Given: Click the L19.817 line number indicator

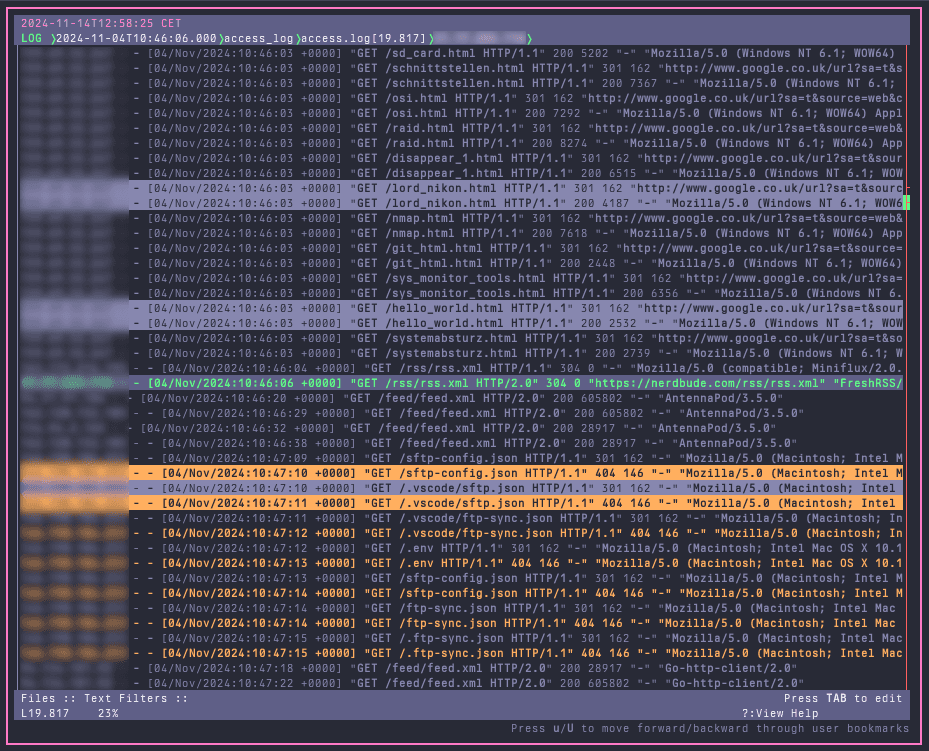Looking at the screenshot, I should [45, 713].
